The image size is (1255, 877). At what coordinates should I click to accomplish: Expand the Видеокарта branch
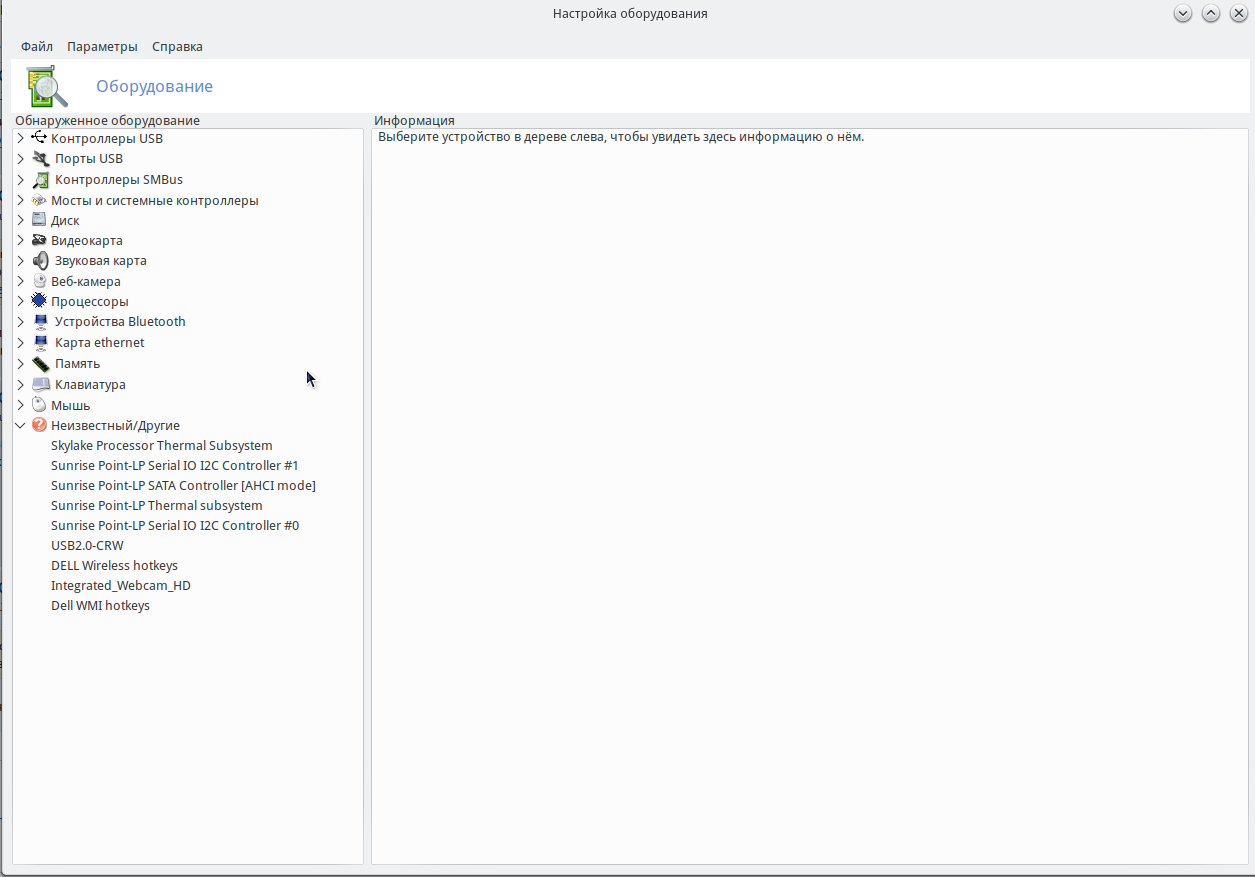pyautogui.click(x=21, y=240)
